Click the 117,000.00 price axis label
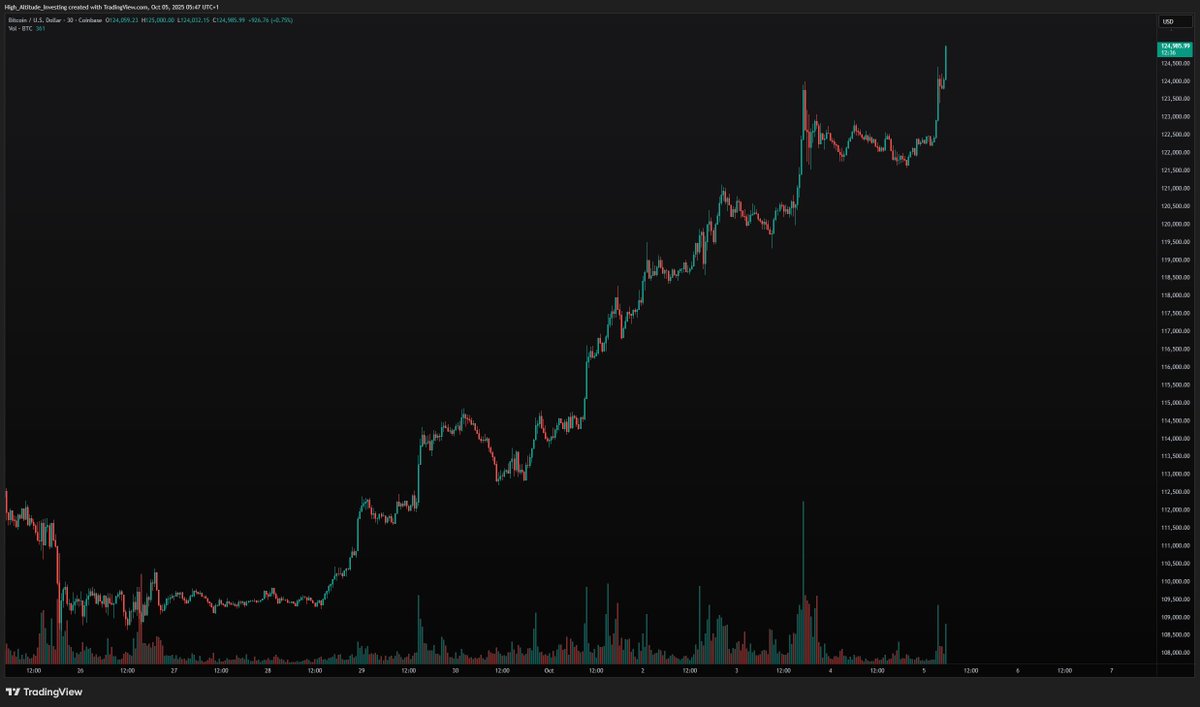The width and height of the screenshot is (1200, 707). (1174, 331)
